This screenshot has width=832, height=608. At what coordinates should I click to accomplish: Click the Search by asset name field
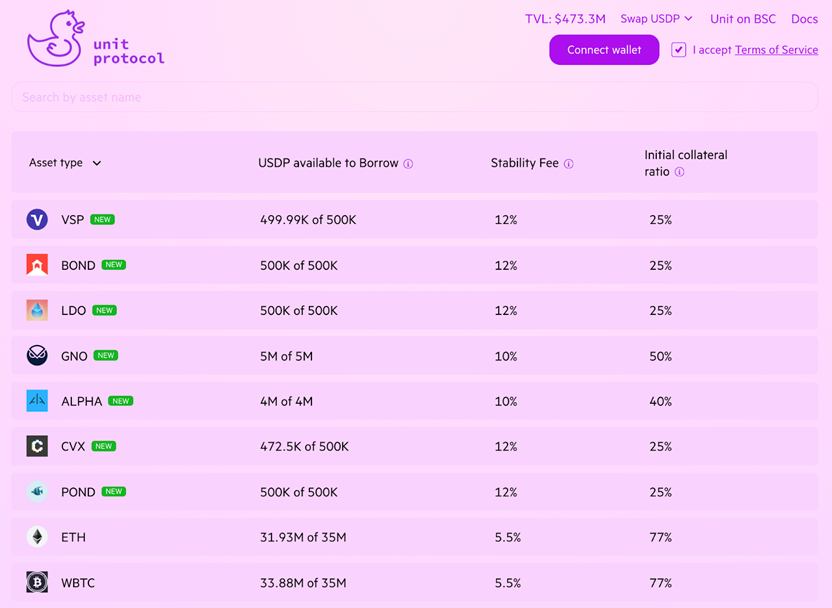(x=414, y=97)
